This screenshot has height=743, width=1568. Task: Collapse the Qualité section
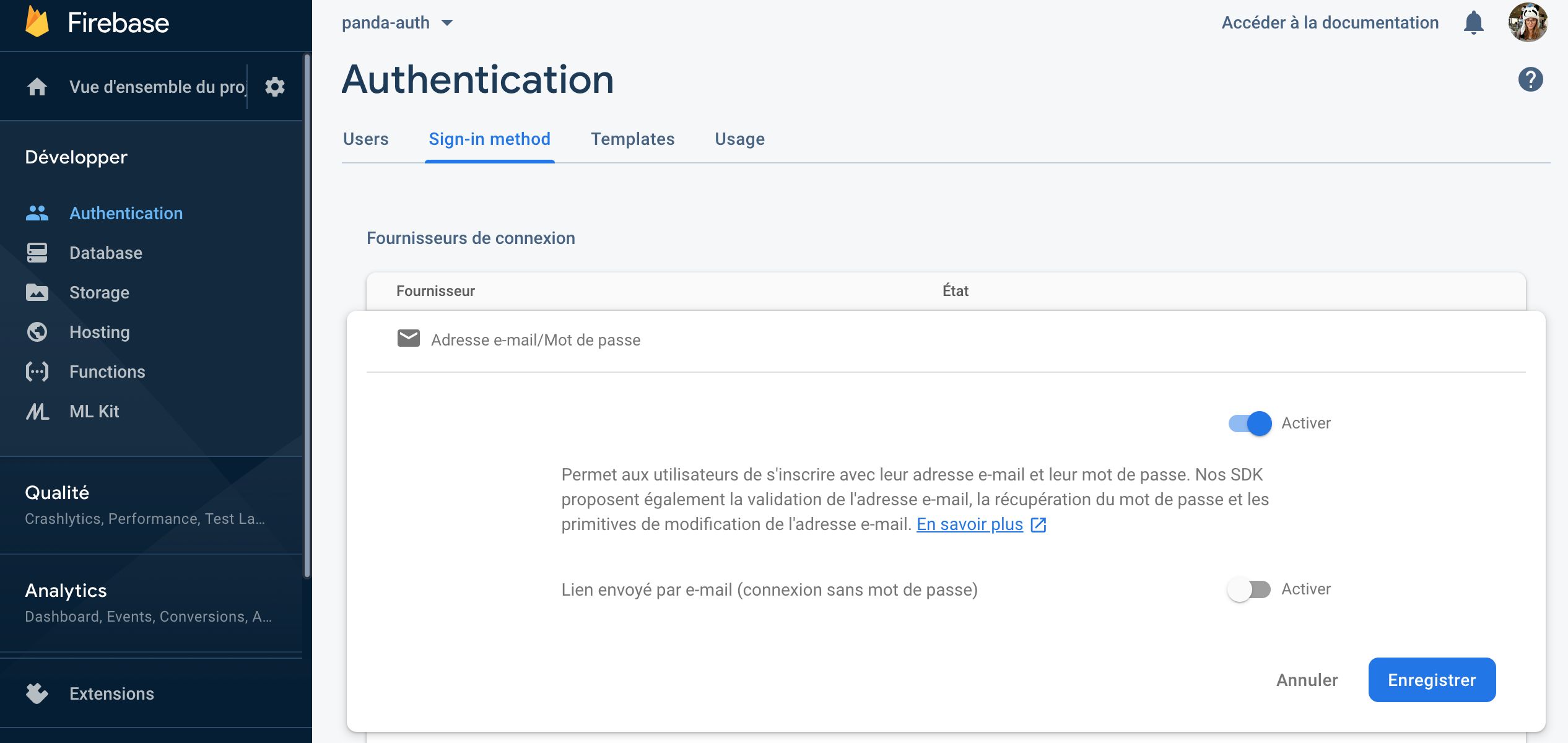(56, 492)
